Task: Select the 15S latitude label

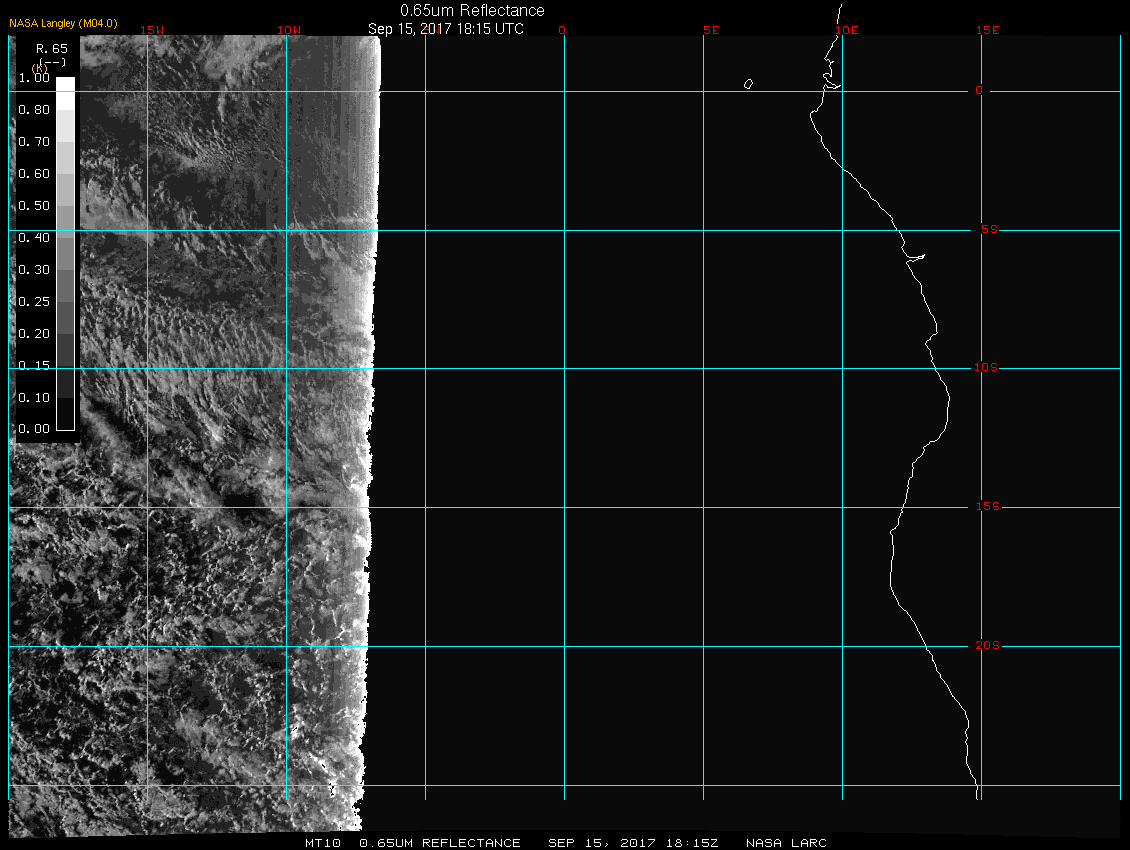Action: pyautogui.click(x=987, y=507)
